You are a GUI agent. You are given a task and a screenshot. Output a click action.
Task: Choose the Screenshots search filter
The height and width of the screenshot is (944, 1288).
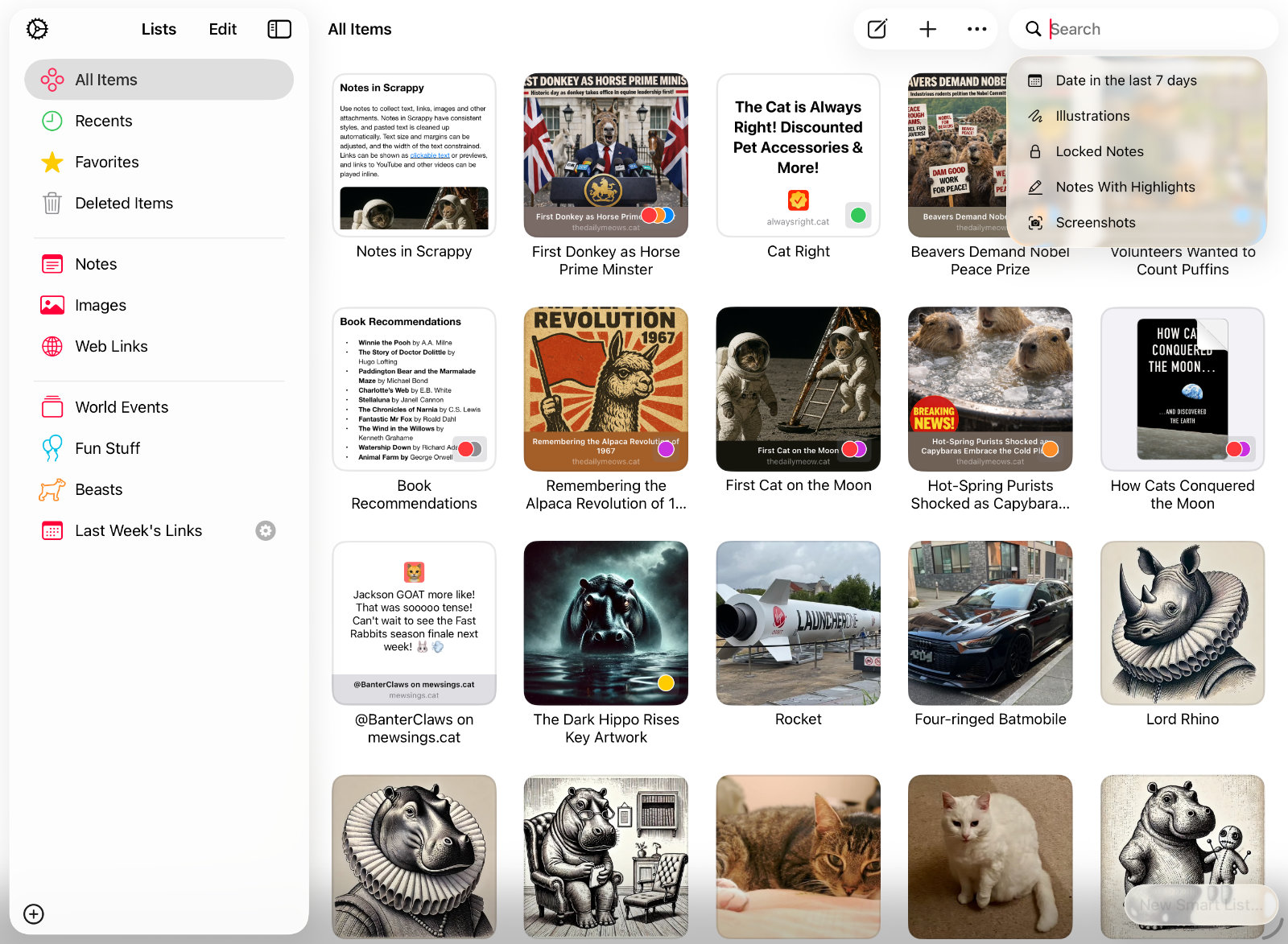(1096, 222)
